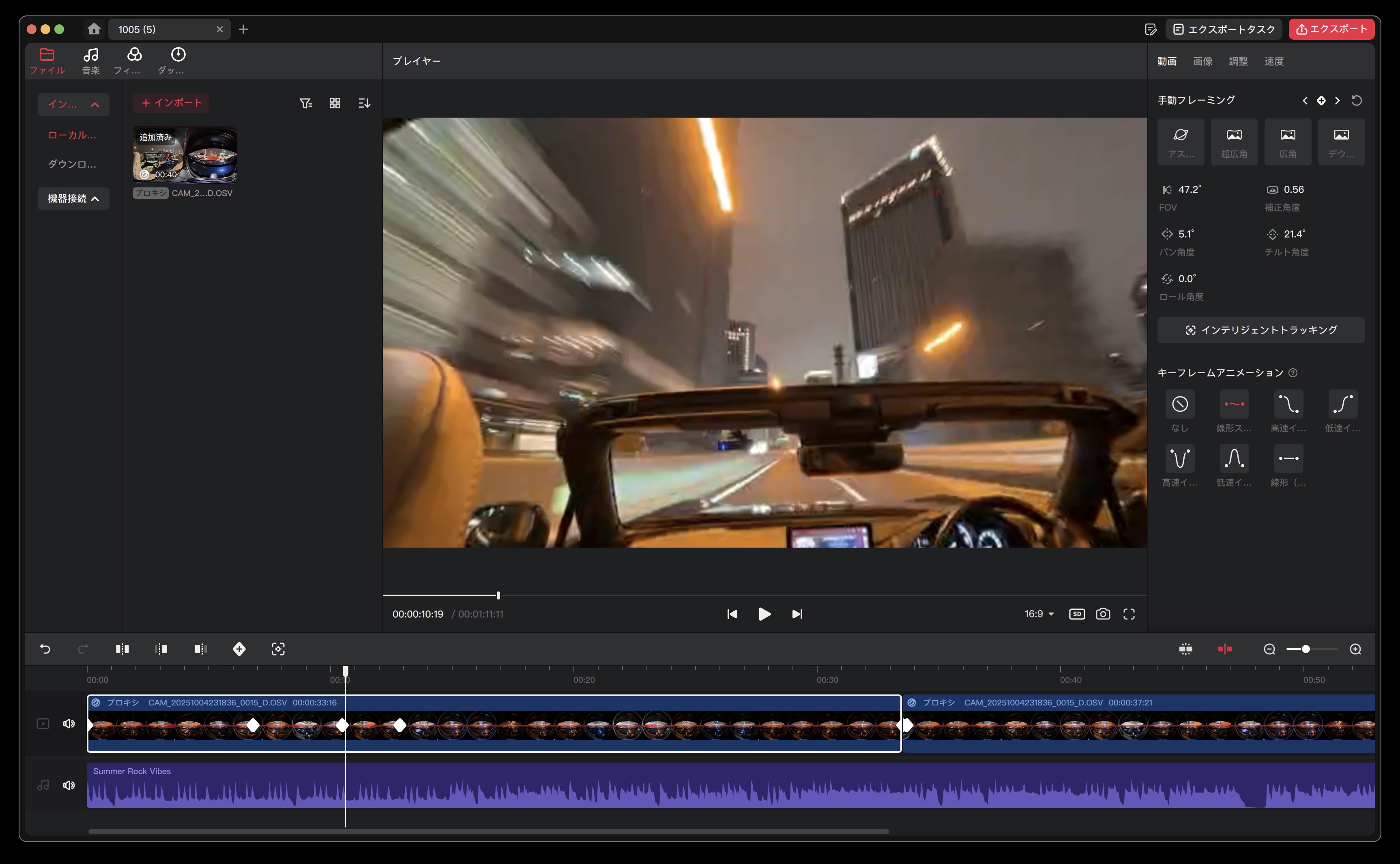This screenshot has height=864, width=1400.
Task: Open the 音楽 tab
Action: pos(91,60)
